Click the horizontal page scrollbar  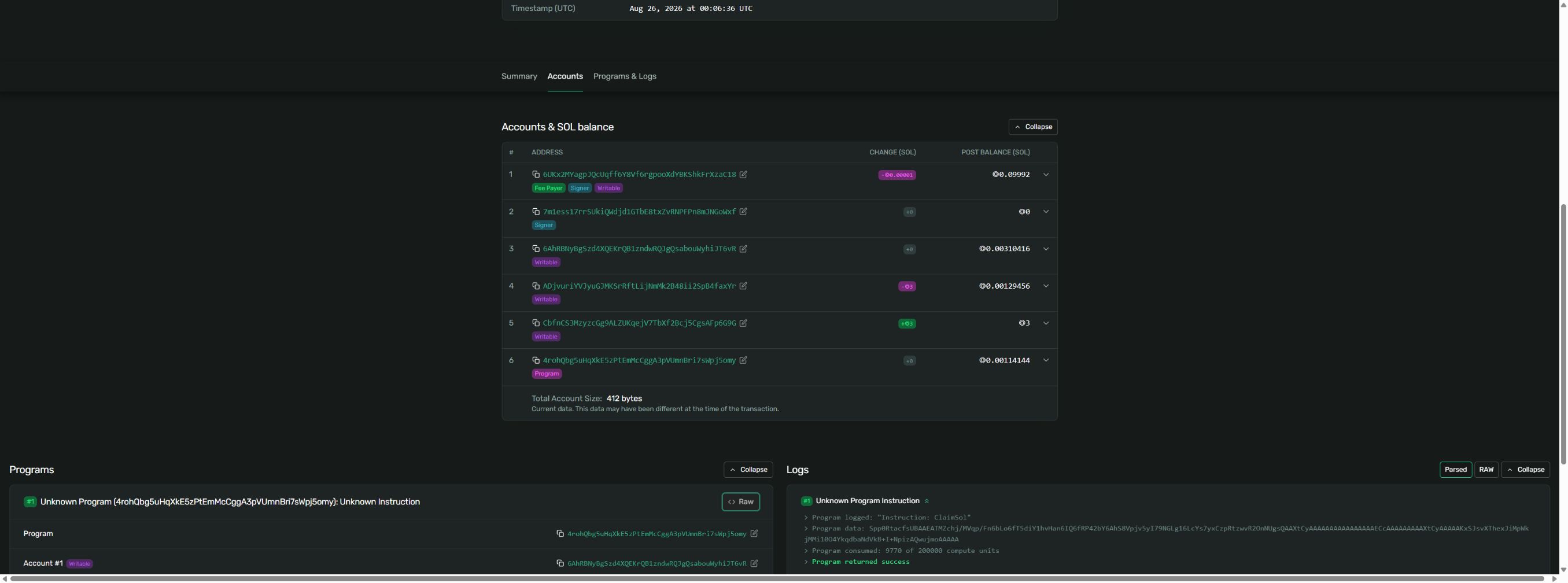(777, 579)
